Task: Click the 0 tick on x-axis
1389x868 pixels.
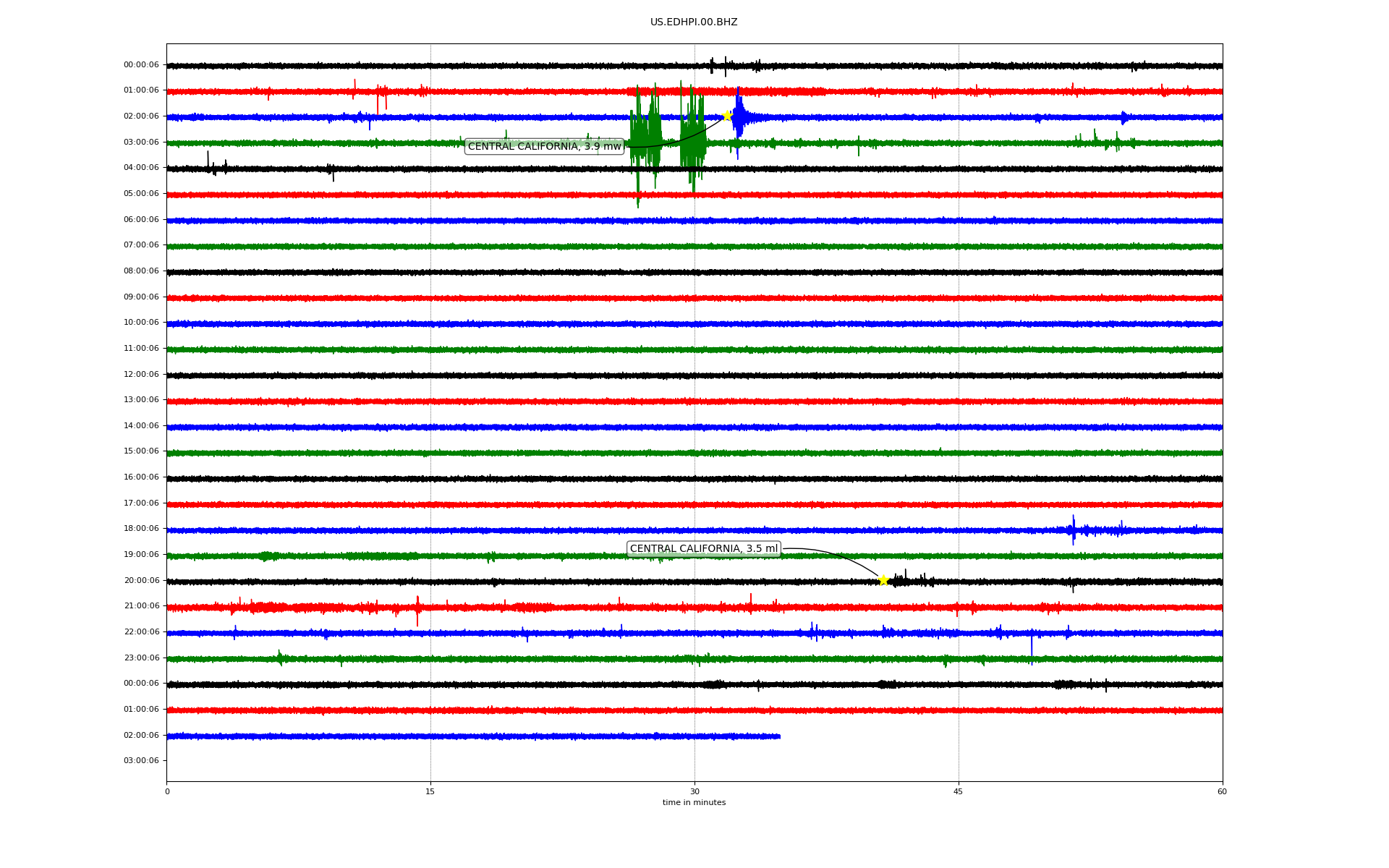Action: point(167,791)
